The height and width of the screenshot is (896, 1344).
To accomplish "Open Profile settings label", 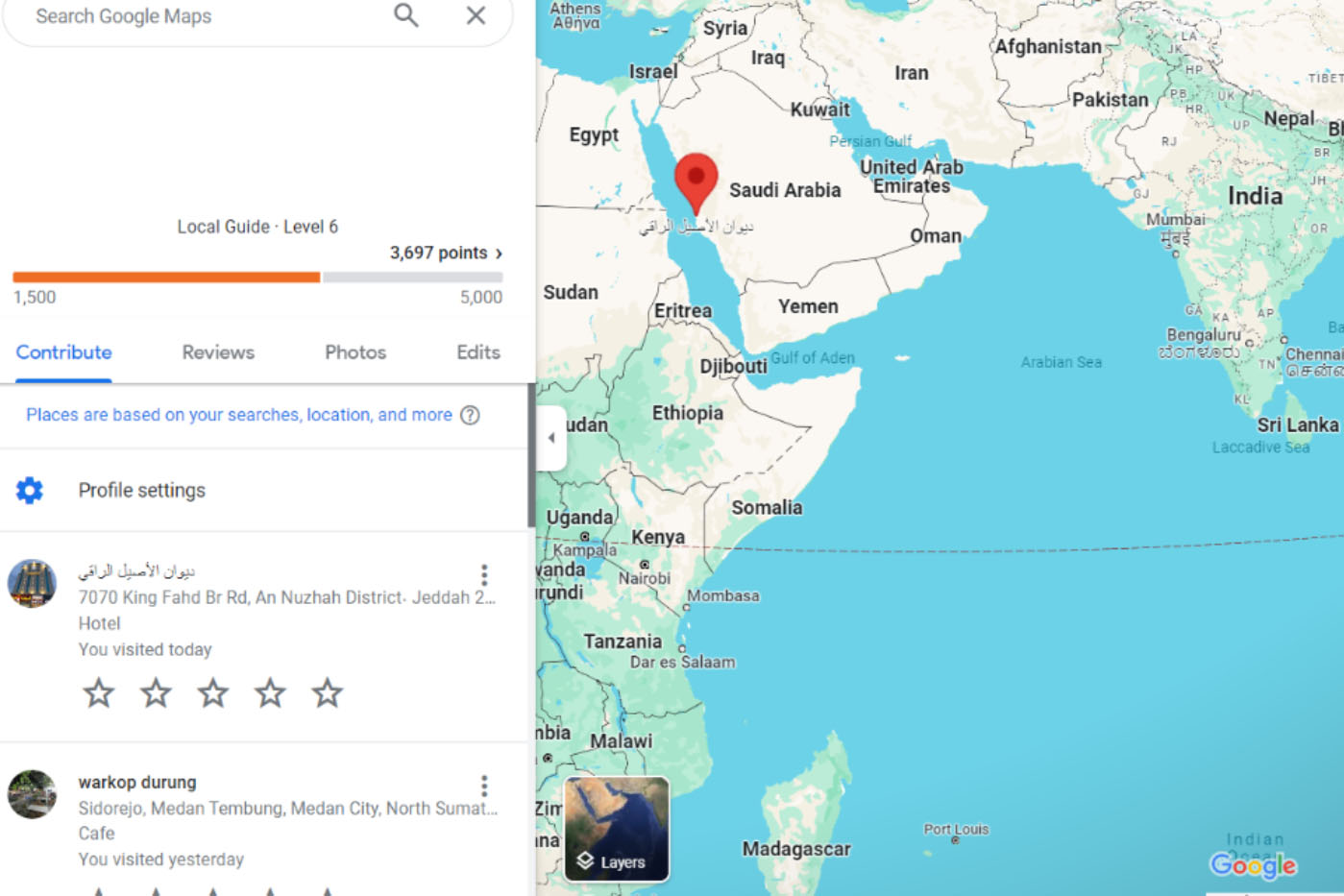I will 142,490.
